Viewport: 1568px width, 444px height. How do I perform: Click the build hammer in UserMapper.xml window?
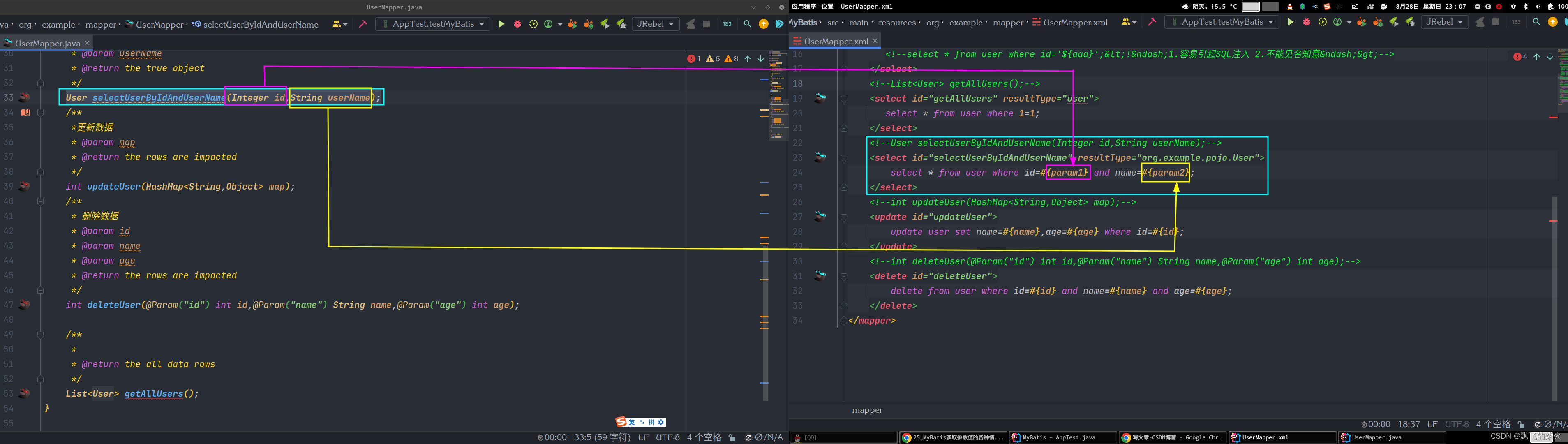(1152, 22)
